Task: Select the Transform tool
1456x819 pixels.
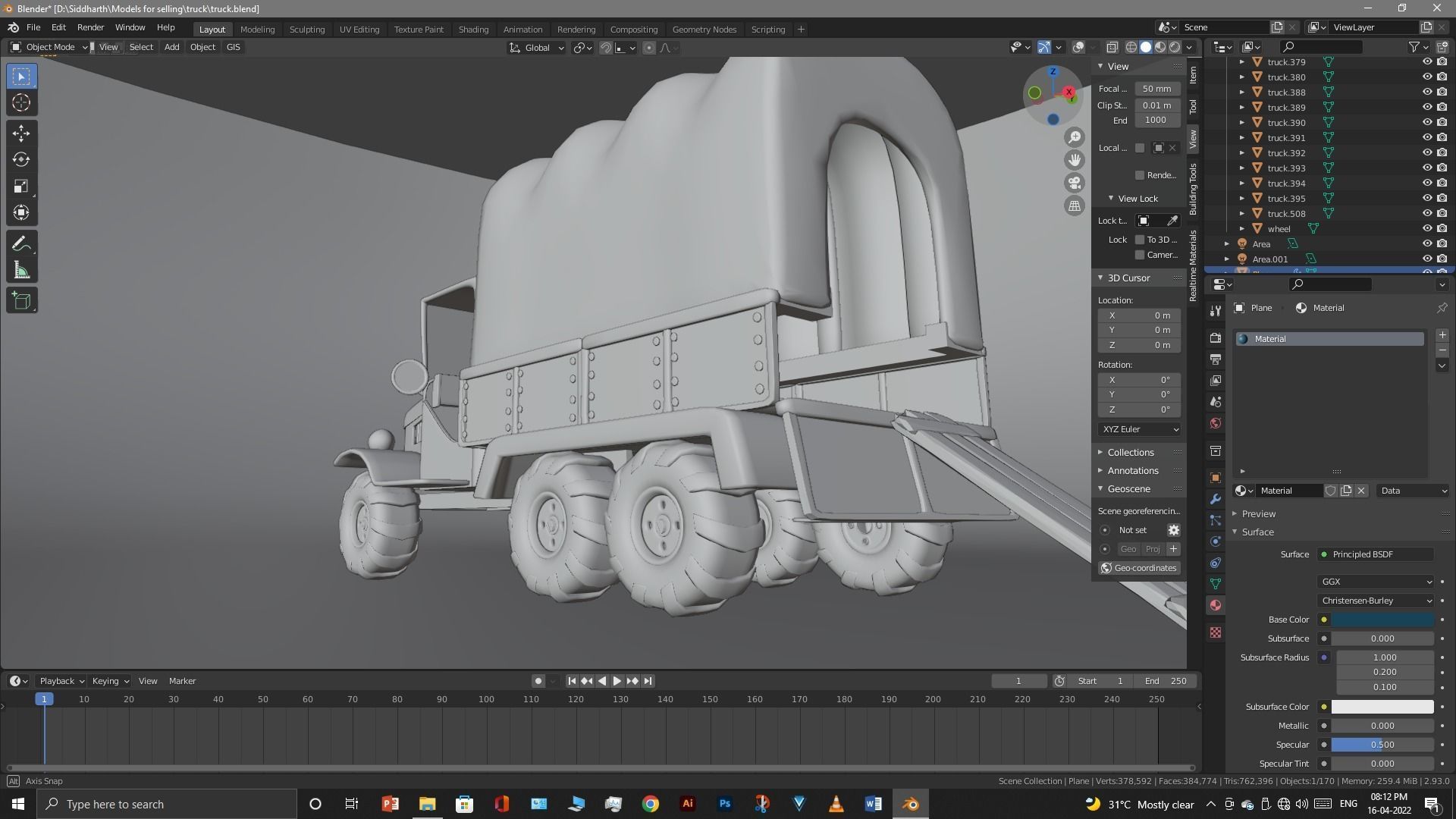Action: 21,213
